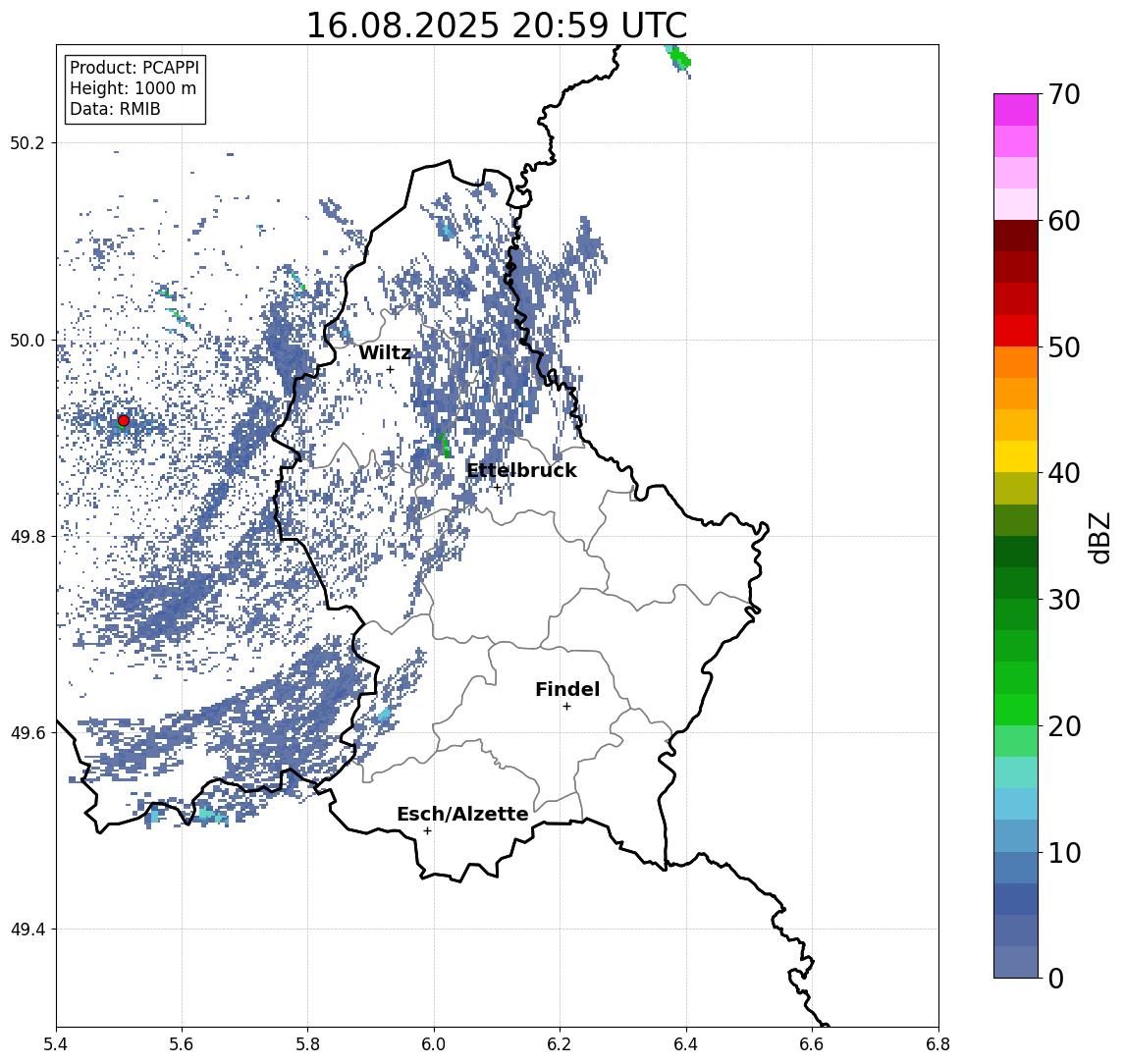
Task: Click the Esch/Alzette station cross marker
Action: pyautogui.click(x=427, y=831)
